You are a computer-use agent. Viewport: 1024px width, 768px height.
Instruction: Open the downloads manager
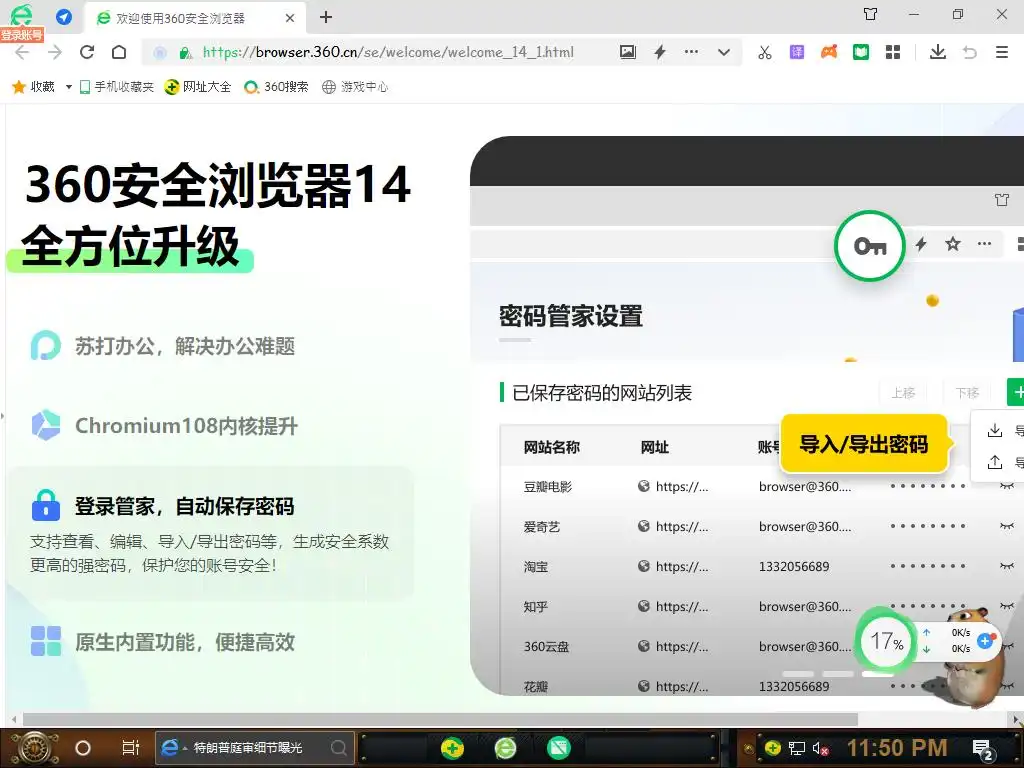[938, 52]
